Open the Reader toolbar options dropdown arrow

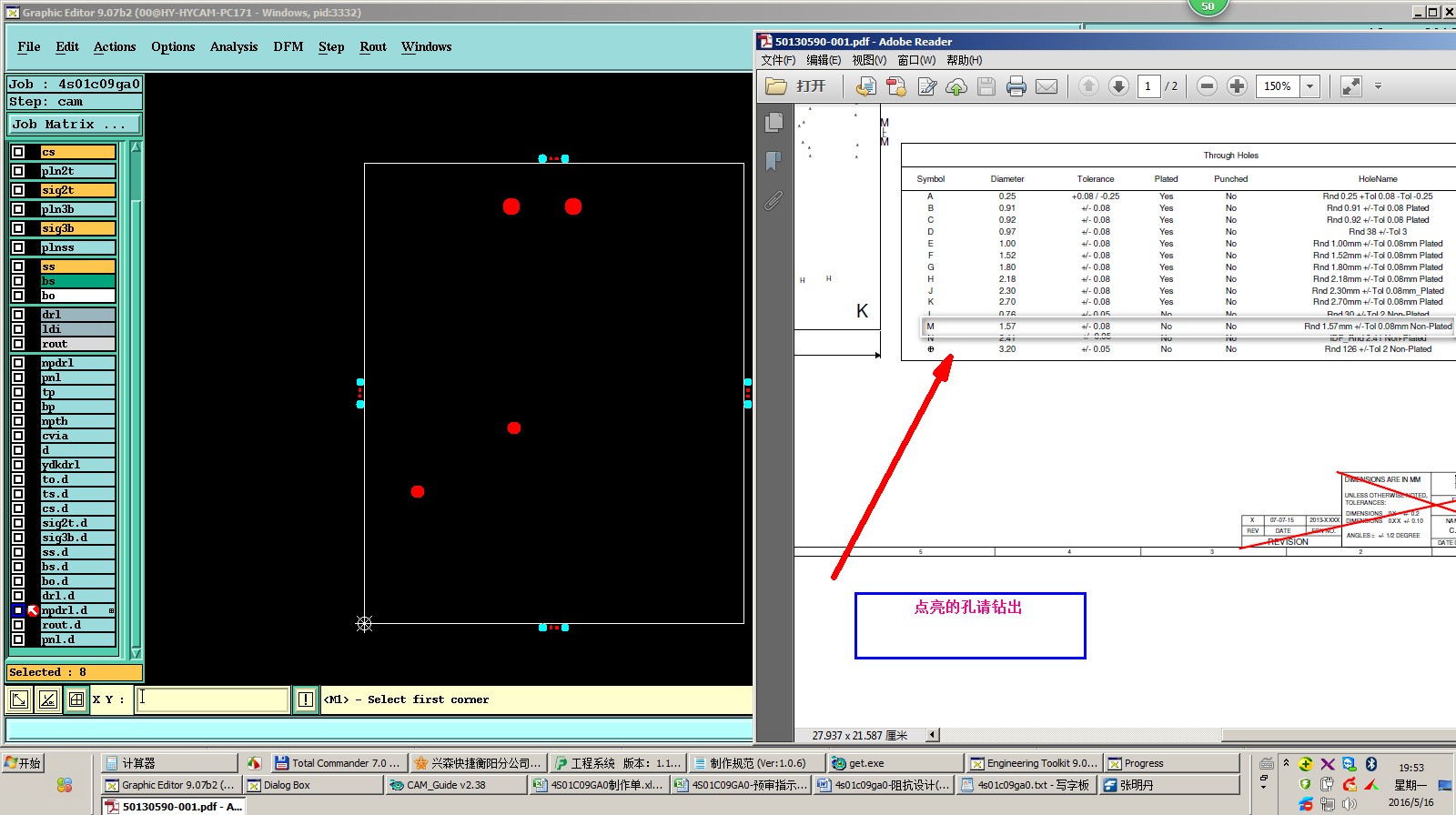click(x=1378, y=86)
